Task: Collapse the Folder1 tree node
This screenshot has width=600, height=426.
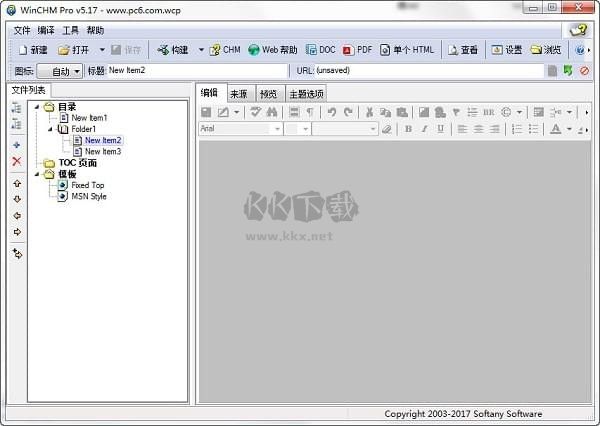Action: pos(50,129)
